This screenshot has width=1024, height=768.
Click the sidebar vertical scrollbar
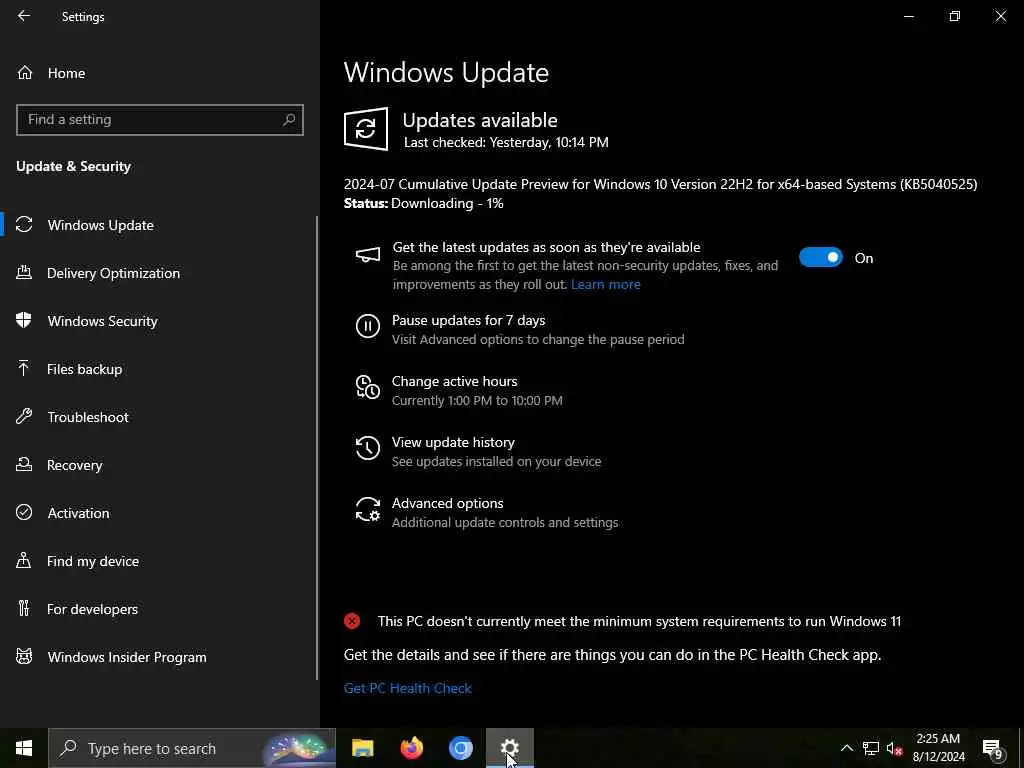coord(317,448)
